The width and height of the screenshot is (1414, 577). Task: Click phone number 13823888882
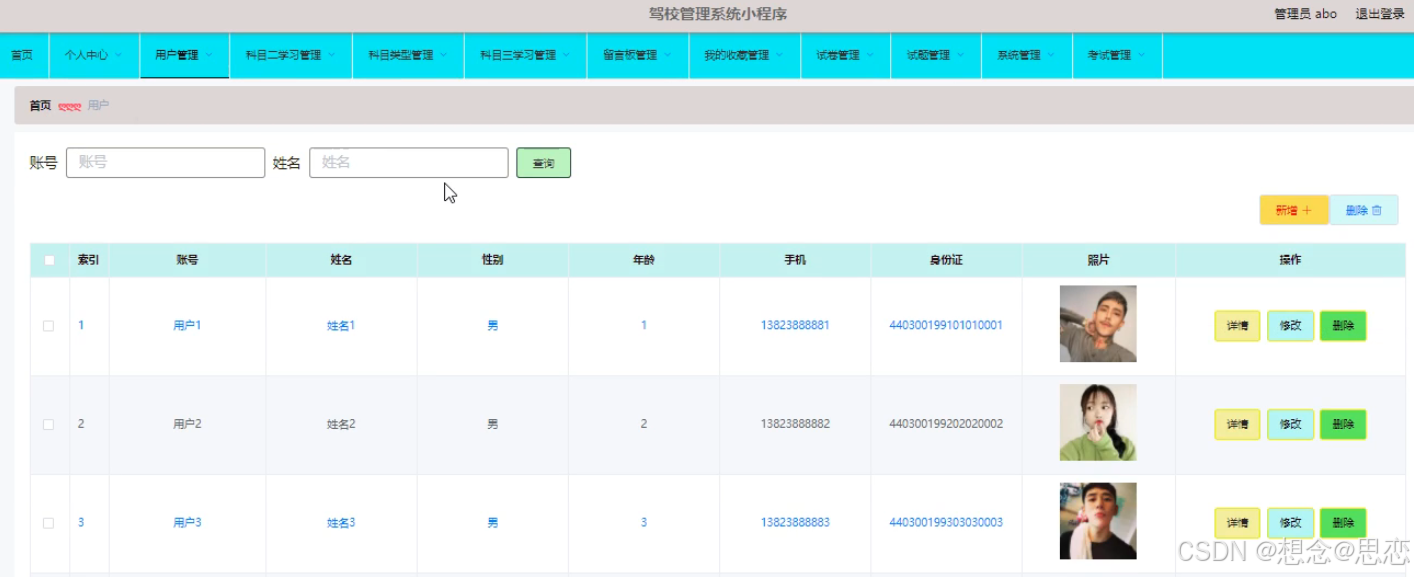point(795,424)
